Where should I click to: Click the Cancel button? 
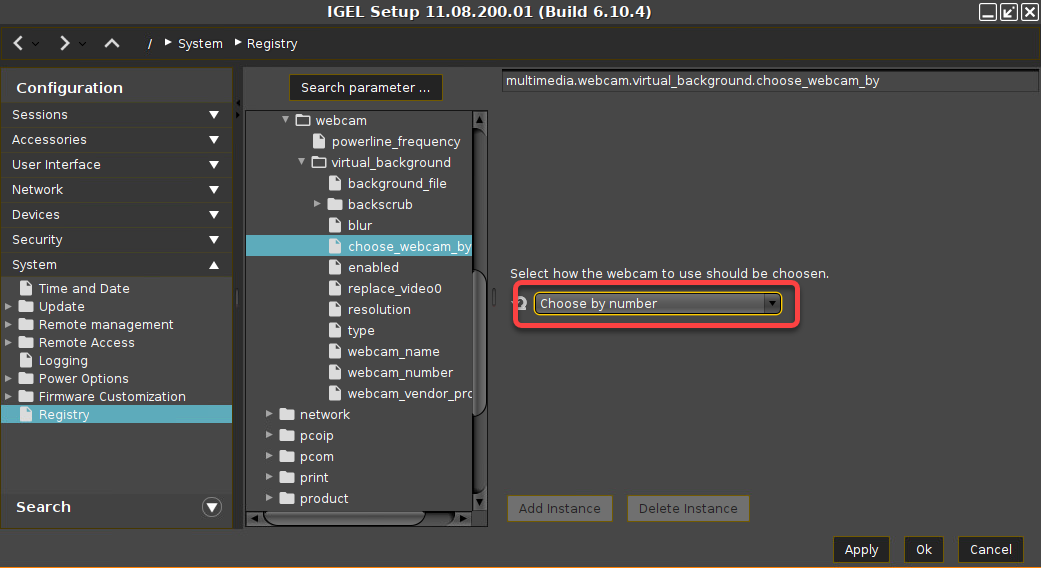pyautogui.click(x=990, y=549)
